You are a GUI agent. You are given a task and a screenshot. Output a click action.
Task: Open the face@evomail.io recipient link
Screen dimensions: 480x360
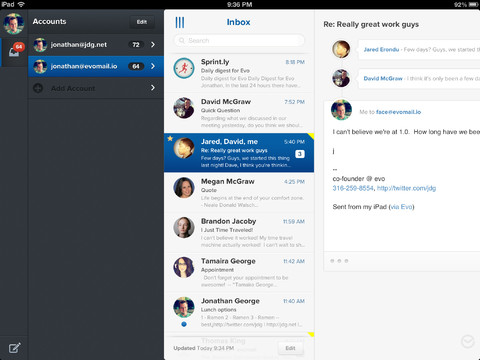click(x=398, y=112)
